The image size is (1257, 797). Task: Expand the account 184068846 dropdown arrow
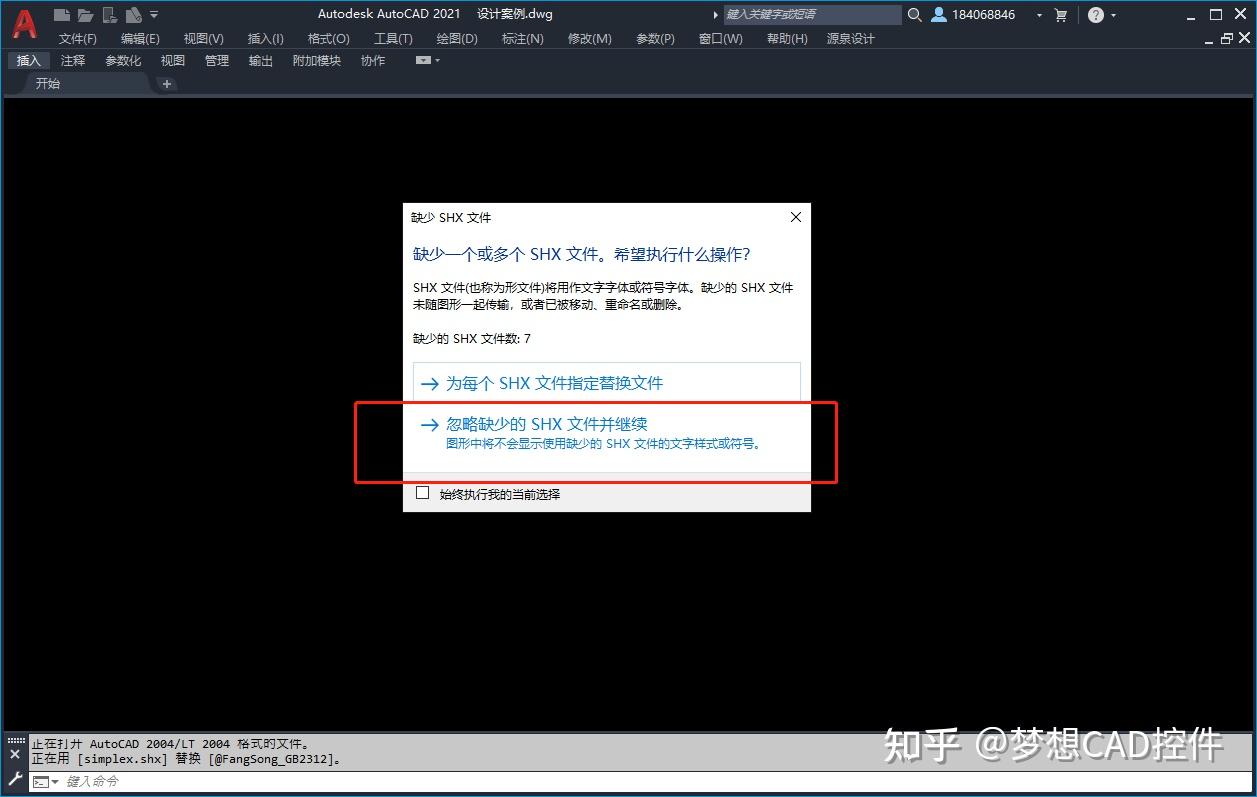click(x=1039, y=15)
